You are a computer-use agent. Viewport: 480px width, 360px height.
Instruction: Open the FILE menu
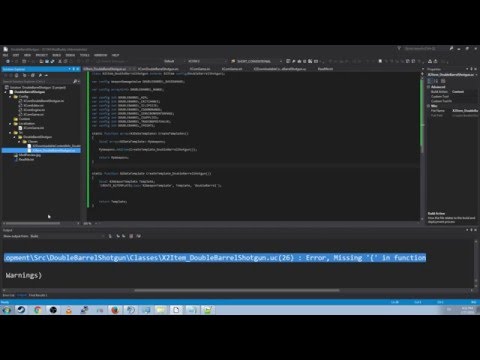click(6, 55)
